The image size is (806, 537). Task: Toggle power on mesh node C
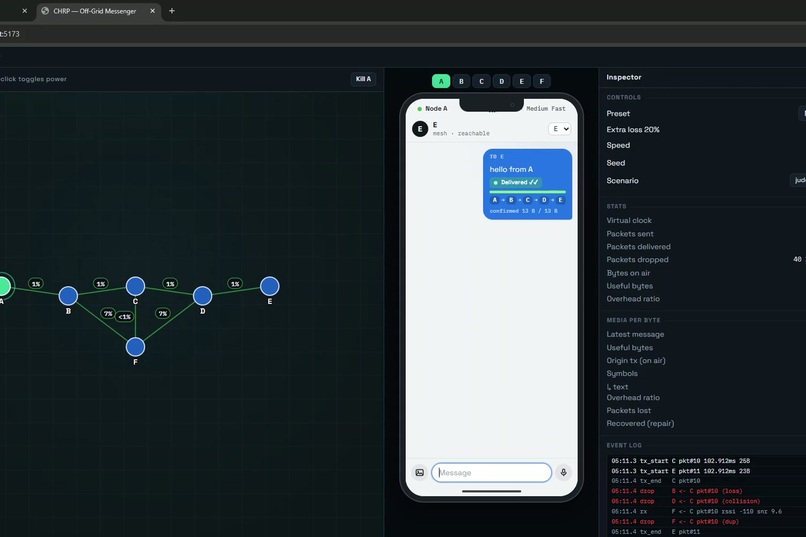click(x=135, y=286)
